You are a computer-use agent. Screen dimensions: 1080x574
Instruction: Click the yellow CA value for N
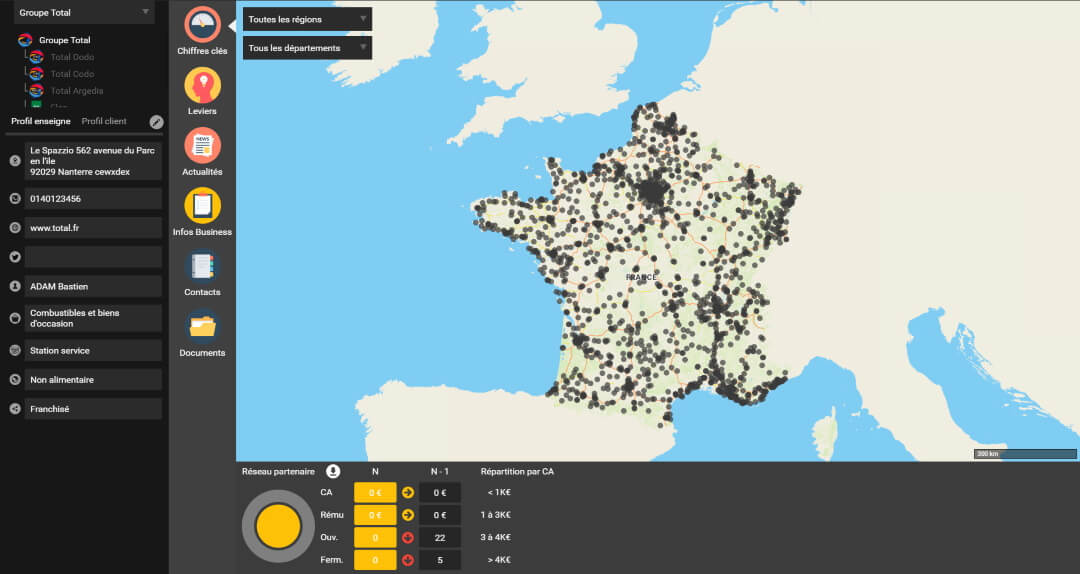tap(375, 493)
